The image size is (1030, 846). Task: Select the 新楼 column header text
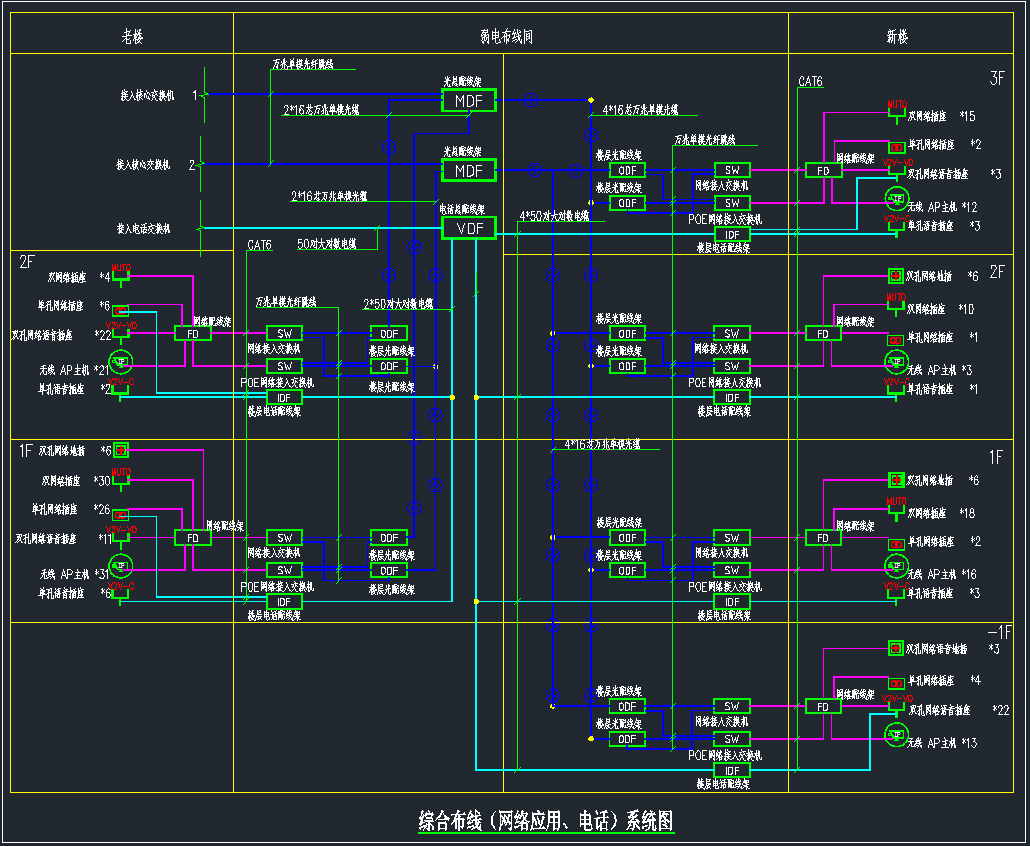coord(897,37)
